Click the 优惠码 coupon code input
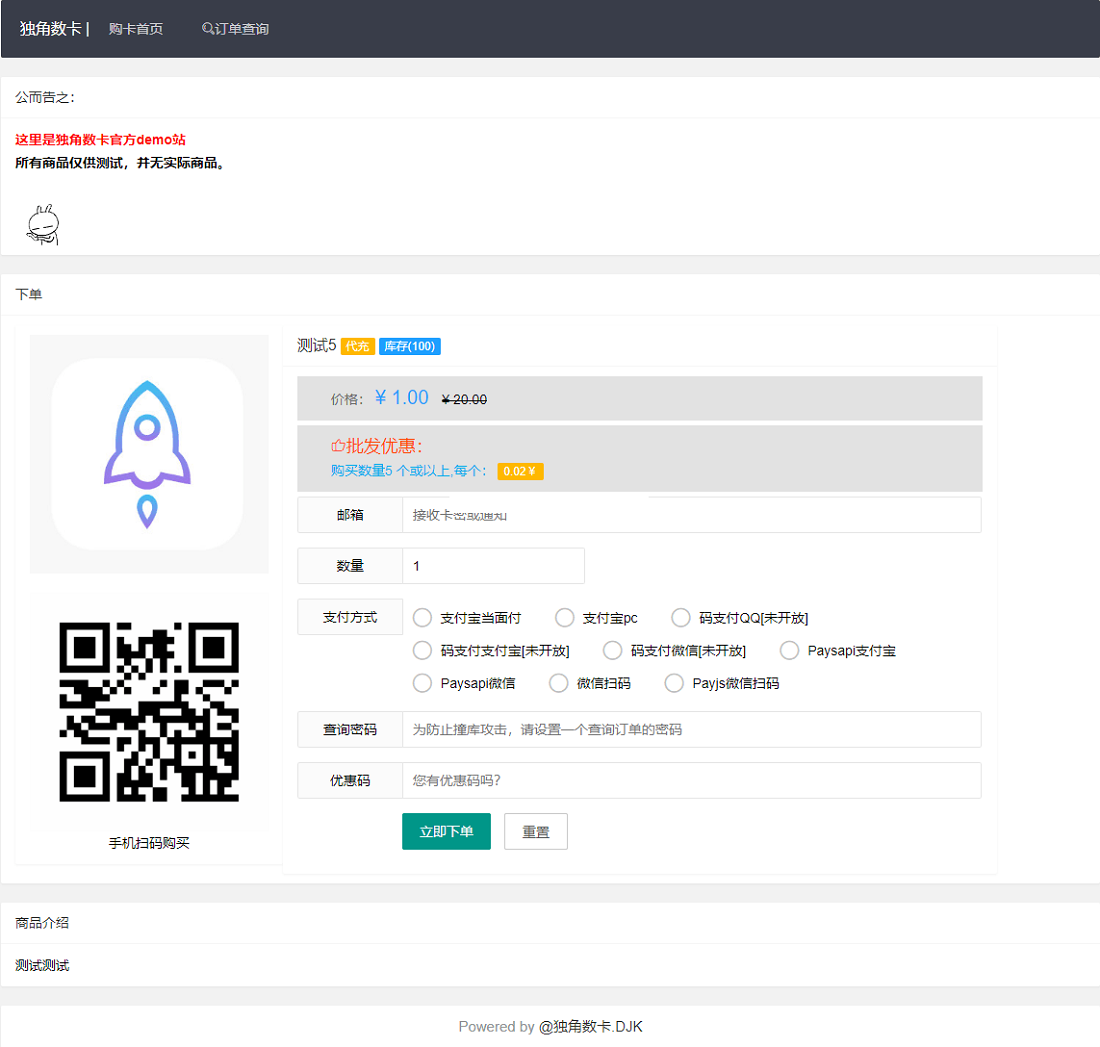The image size is (1100, 1047). 690,780
